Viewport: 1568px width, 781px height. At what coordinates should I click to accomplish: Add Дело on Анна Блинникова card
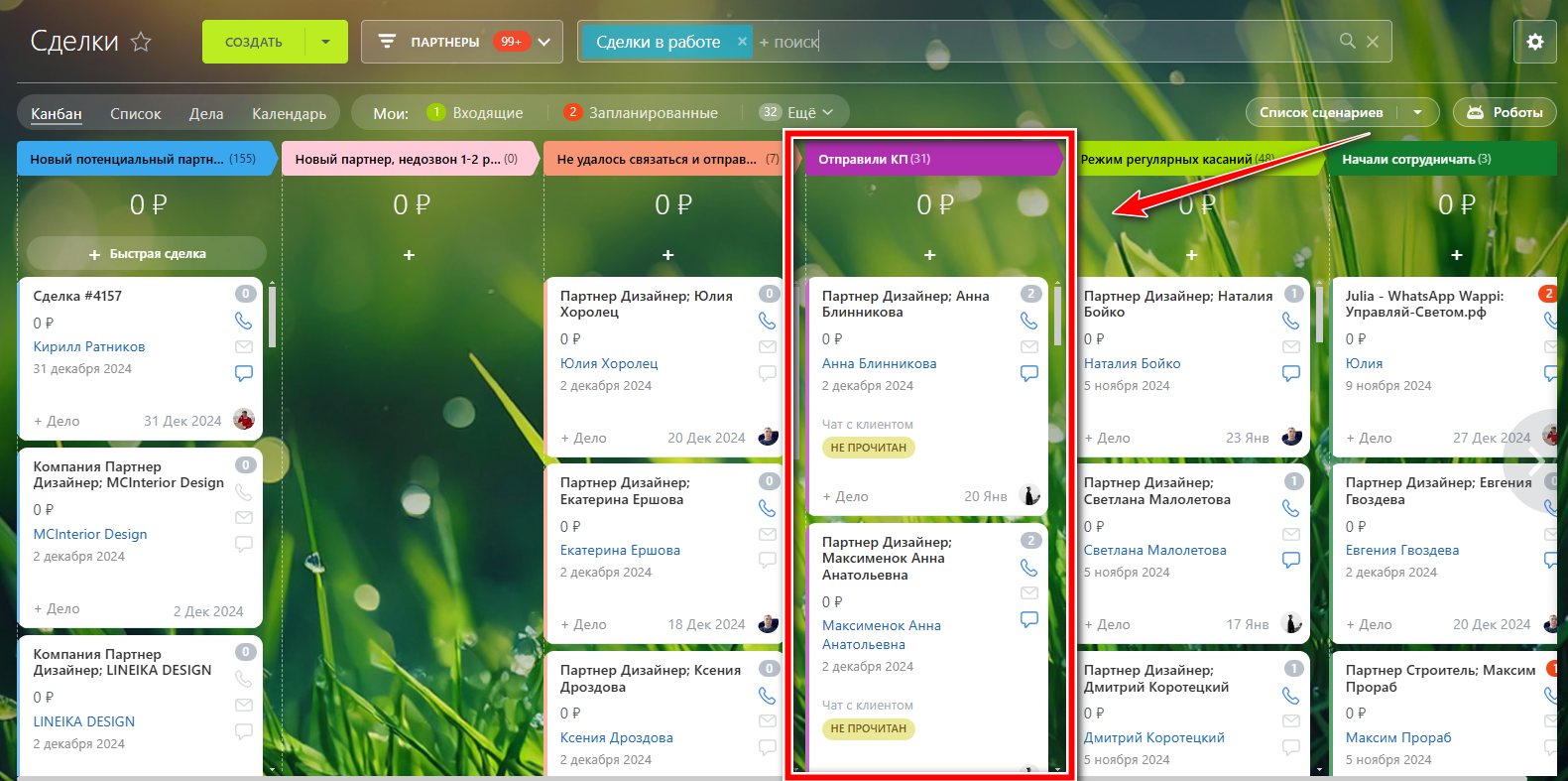[845, 496]
